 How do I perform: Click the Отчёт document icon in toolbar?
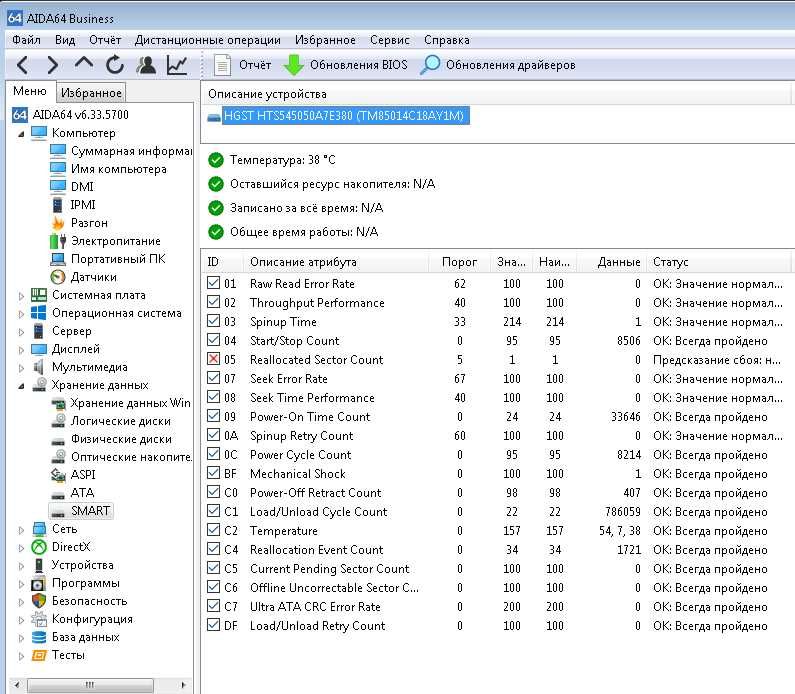(222, 65)
